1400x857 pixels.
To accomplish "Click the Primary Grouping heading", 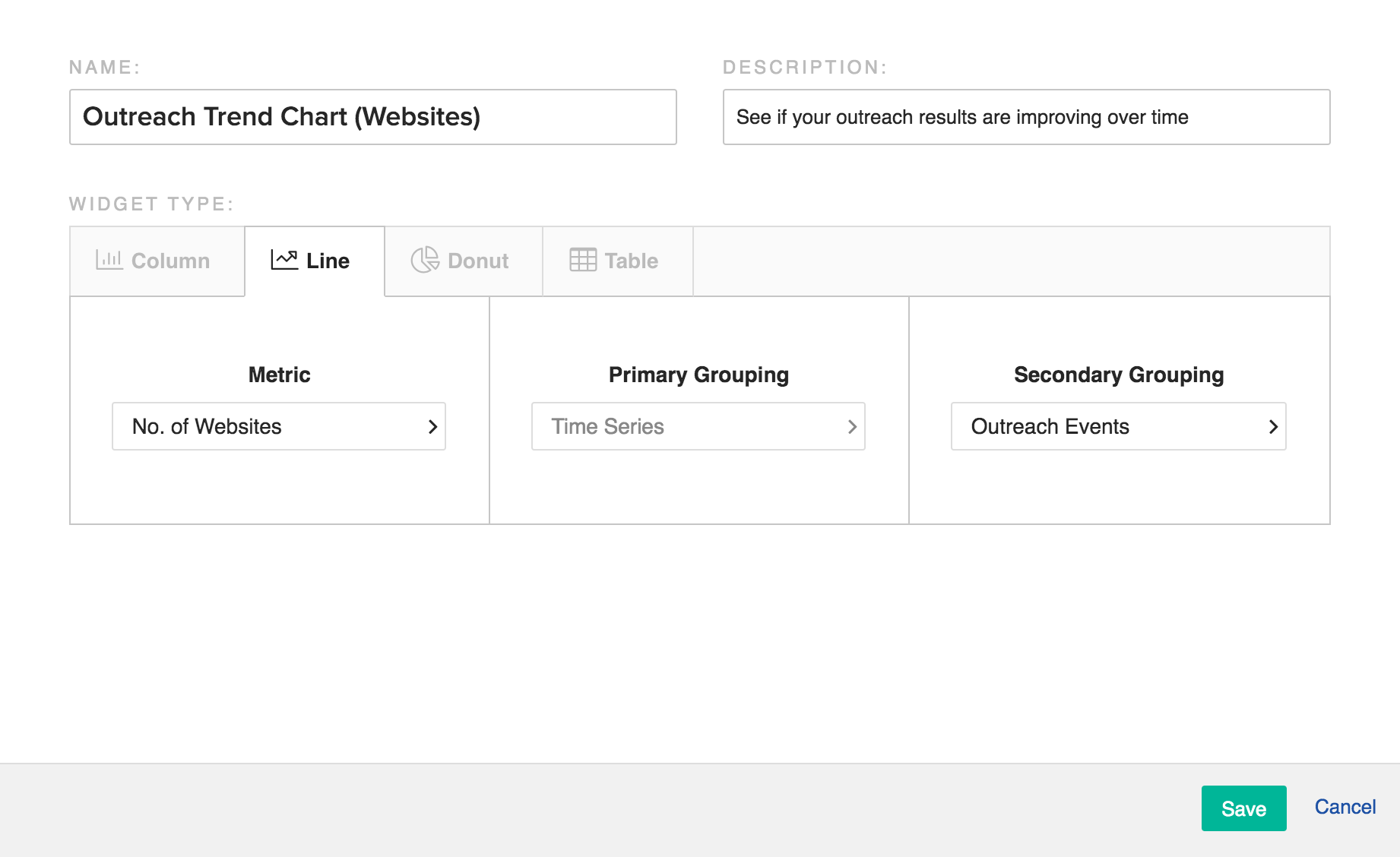I will 698,375.
